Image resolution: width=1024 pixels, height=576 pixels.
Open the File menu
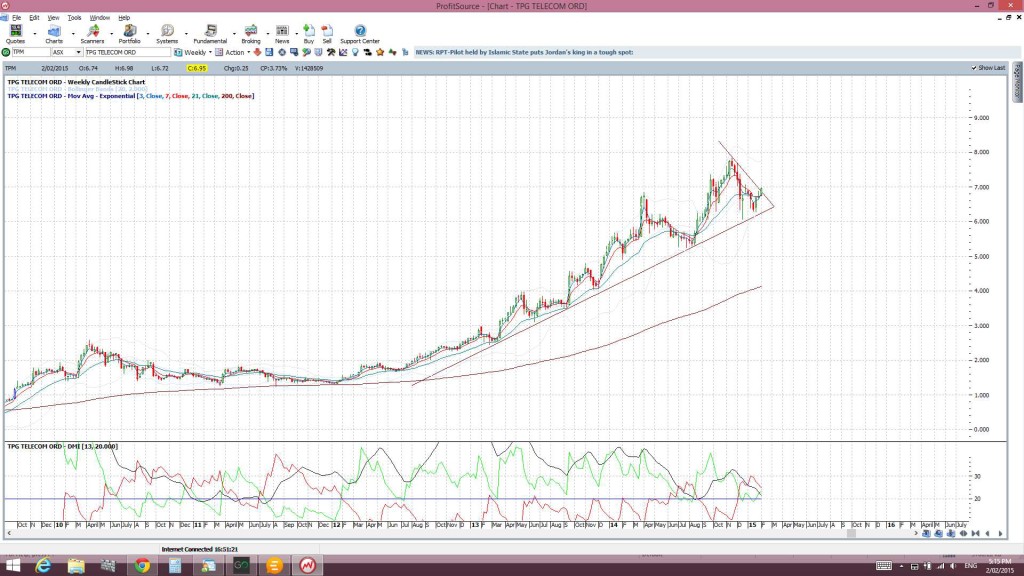coord(16,18)
